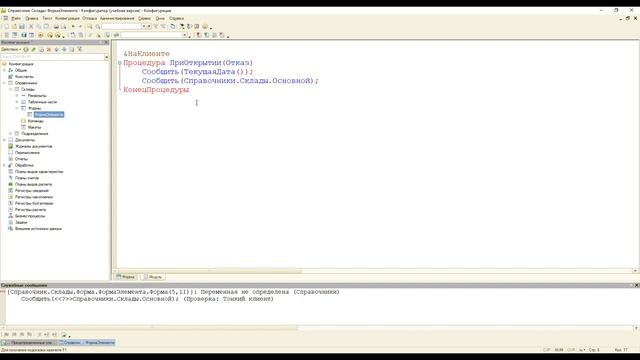Open the Действия dropdown menu

click(x=11, y=49)
